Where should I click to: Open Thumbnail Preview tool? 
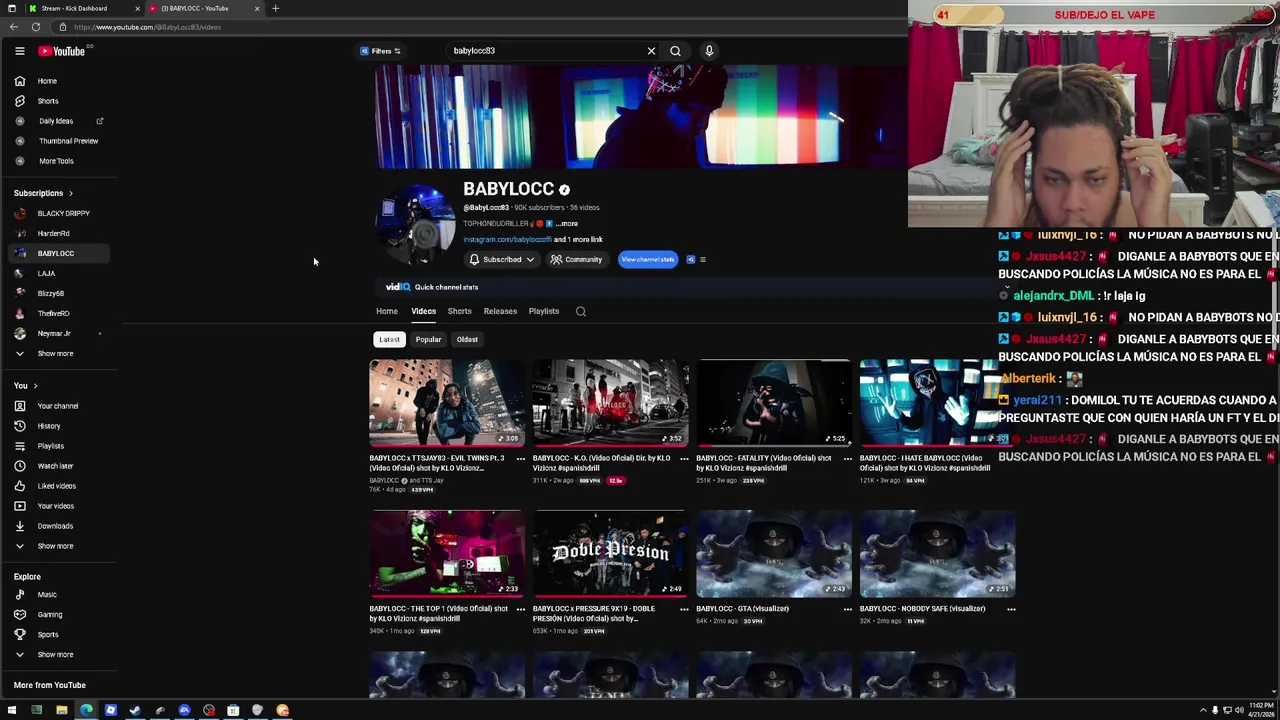60,141
